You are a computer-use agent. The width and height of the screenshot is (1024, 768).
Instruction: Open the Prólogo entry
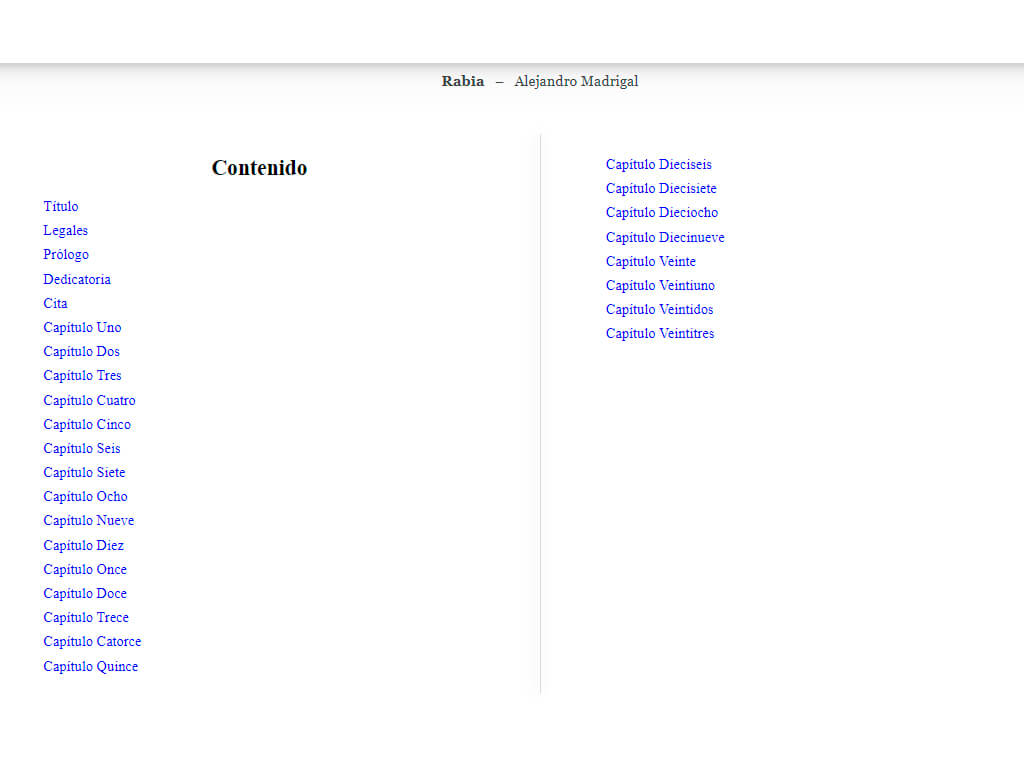tap(66, 255)
